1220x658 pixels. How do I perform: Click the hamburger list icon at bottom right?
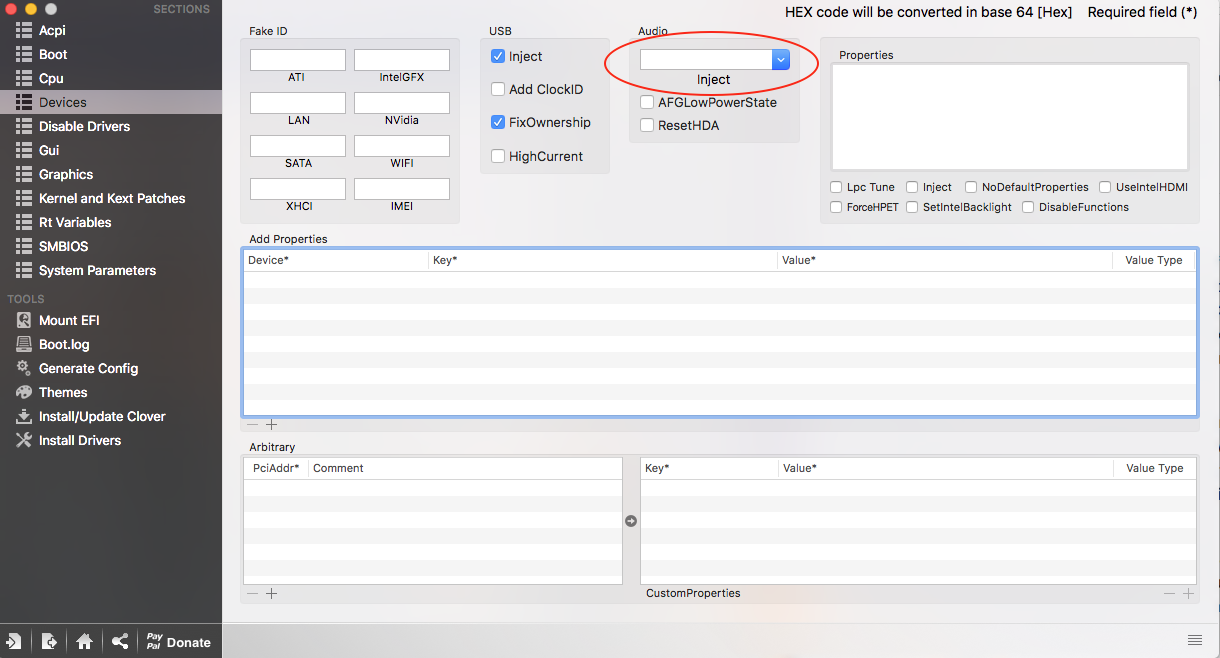coord(1194,640)
